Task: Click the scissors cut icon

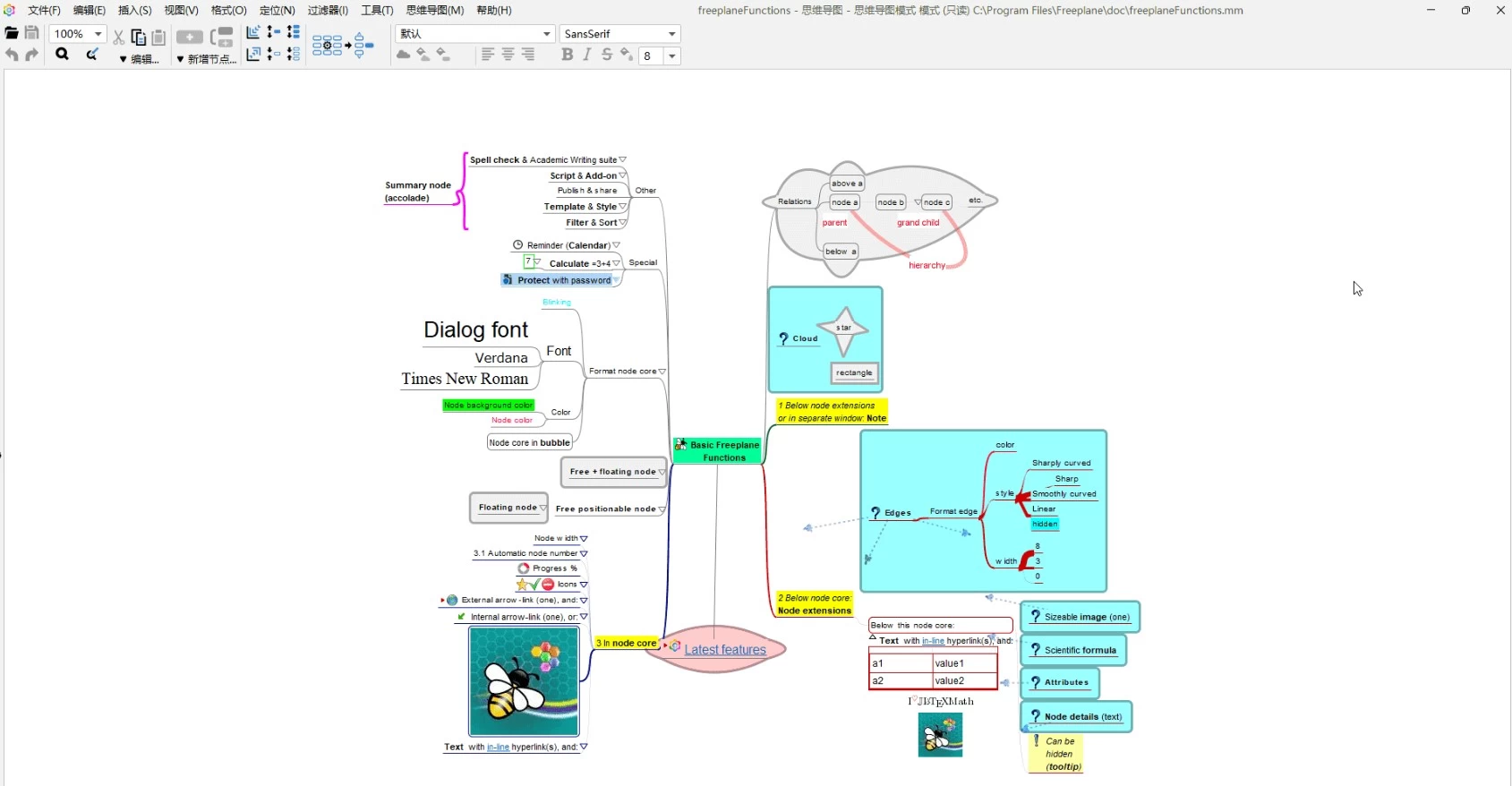Action: tap(118, 37)
